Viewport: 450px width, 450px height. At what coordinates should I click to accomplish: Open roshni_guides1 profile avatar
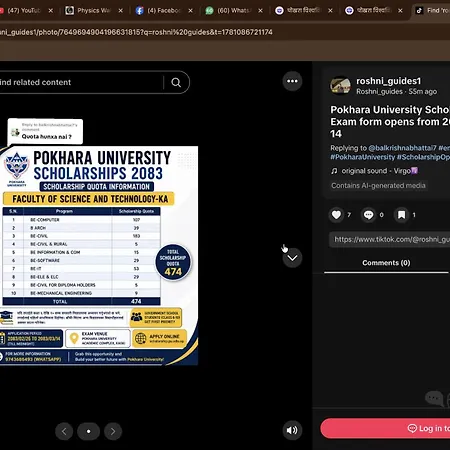coord(340,85)
